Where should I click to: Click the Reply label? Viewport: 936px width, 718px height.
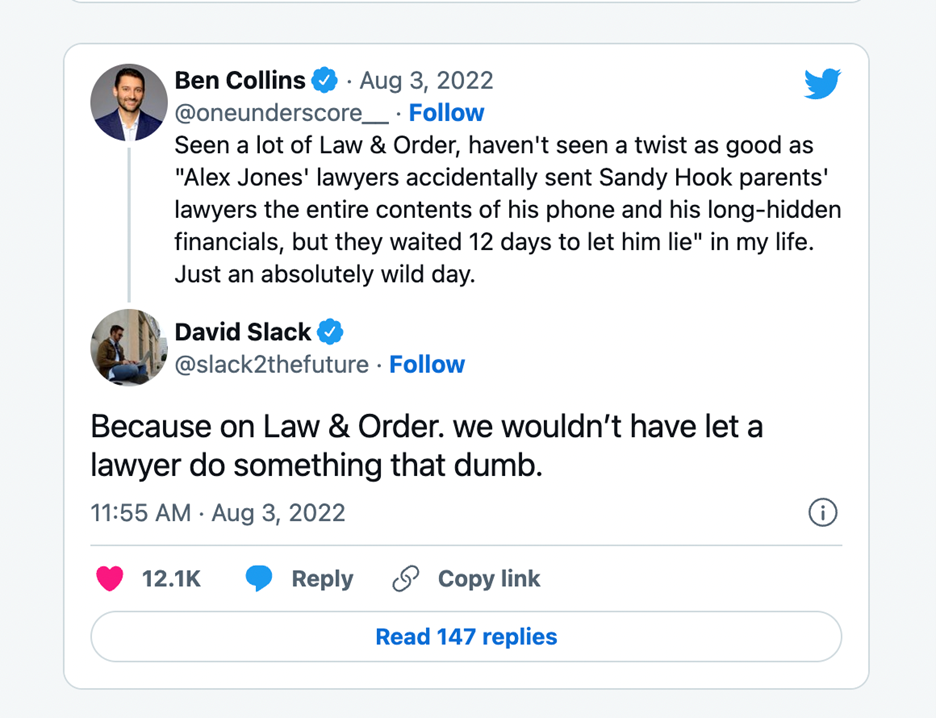pyautogui.click(x=322, y=579)
